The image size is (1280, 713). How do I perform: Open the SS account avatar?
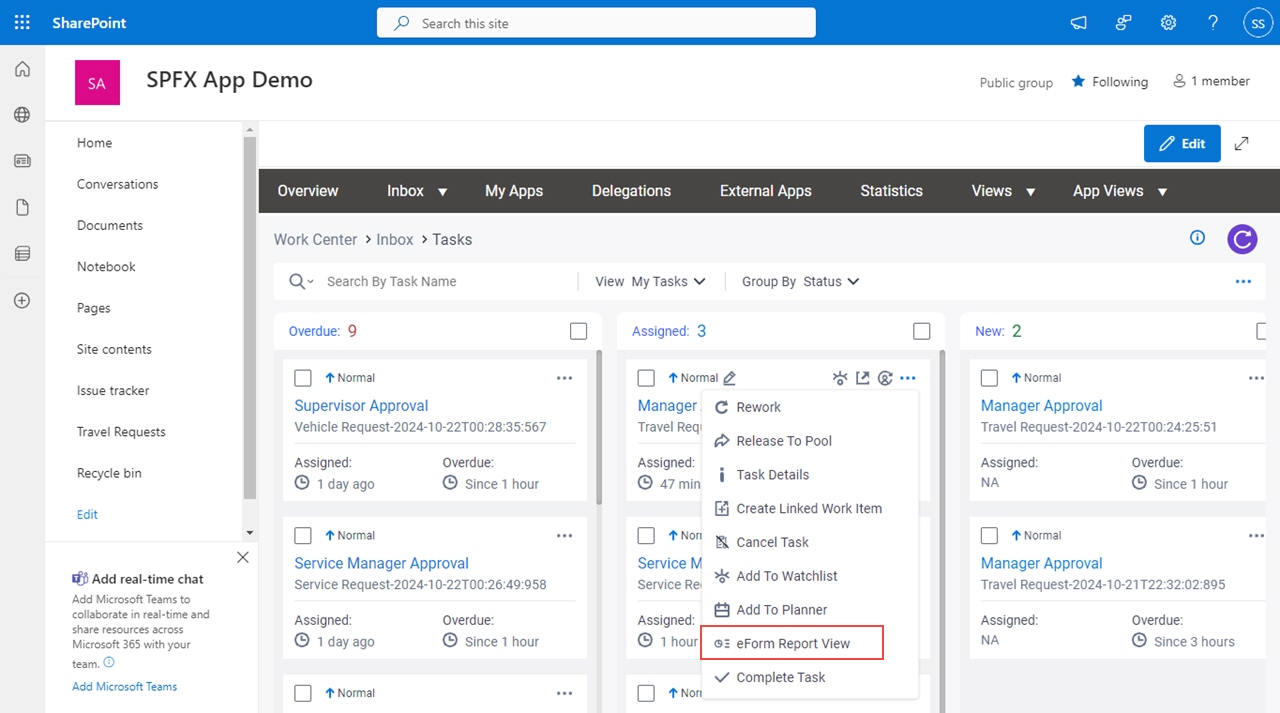(1257, 22)
